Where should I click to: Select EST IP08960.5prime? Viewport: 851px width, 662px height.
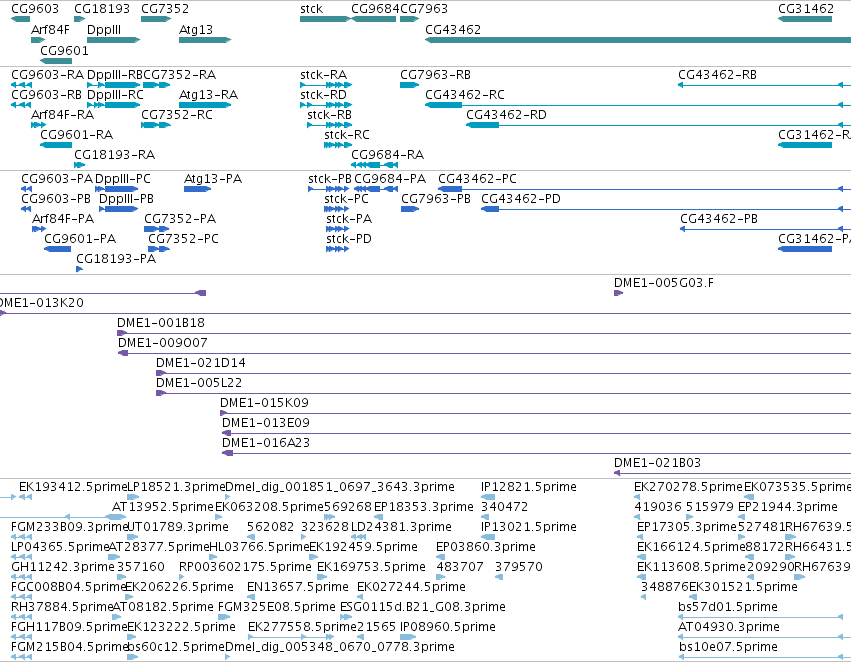tap(408, 637)
